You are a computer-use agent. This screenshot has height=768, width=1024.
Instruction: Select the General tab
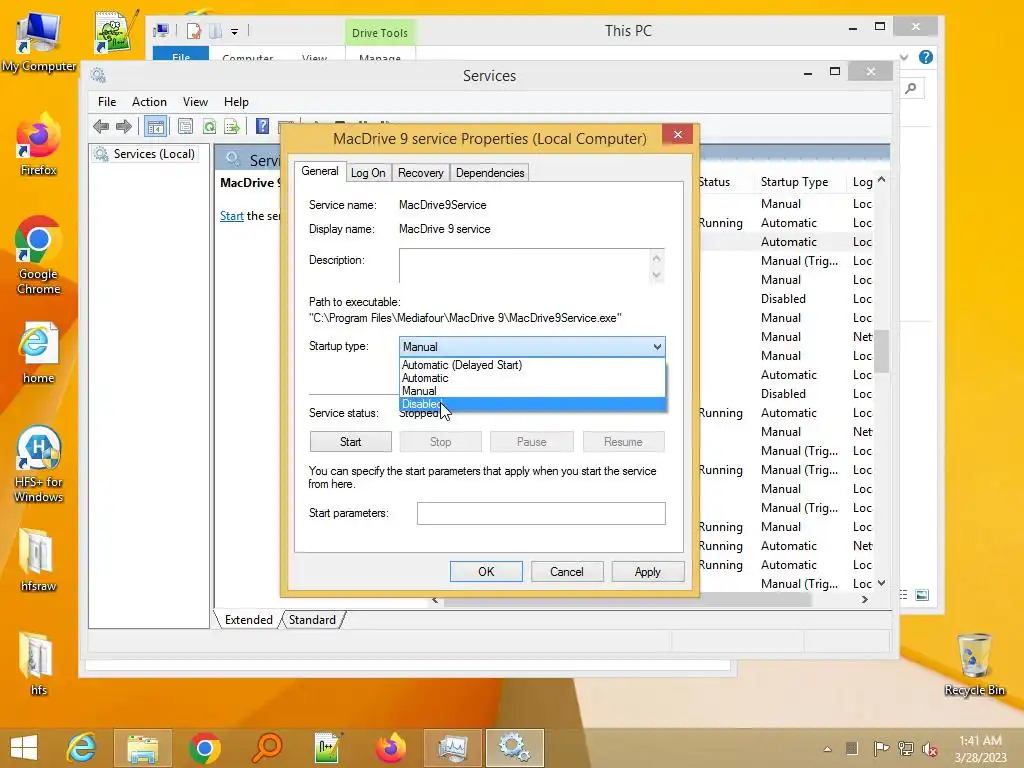319,171
